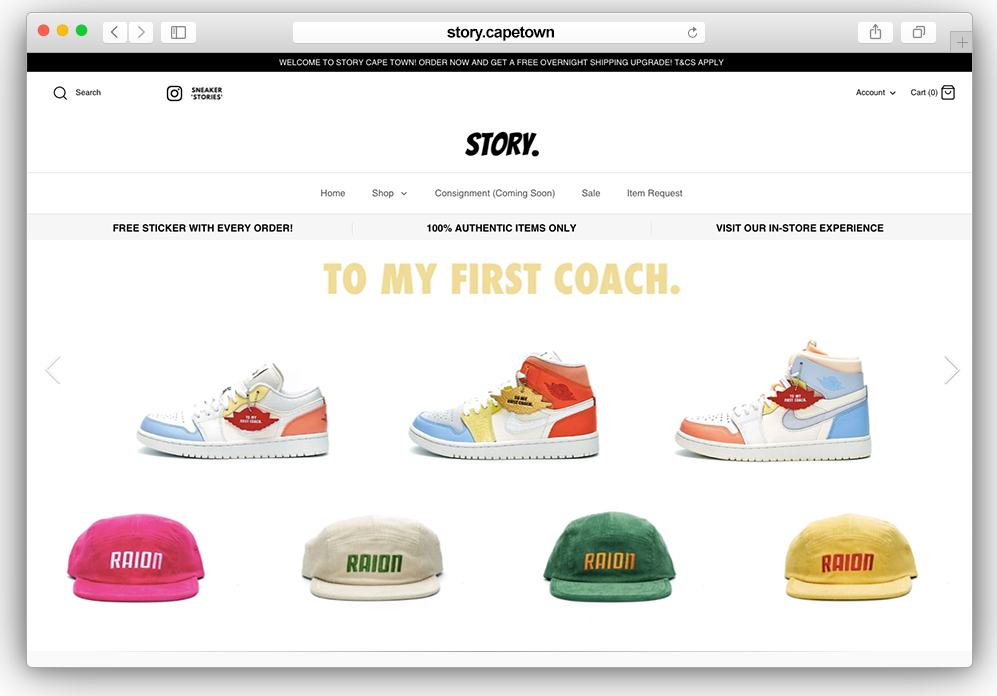Go back with browser back arrow
Viewport: 997px width, 696px height.
[114, 32]
